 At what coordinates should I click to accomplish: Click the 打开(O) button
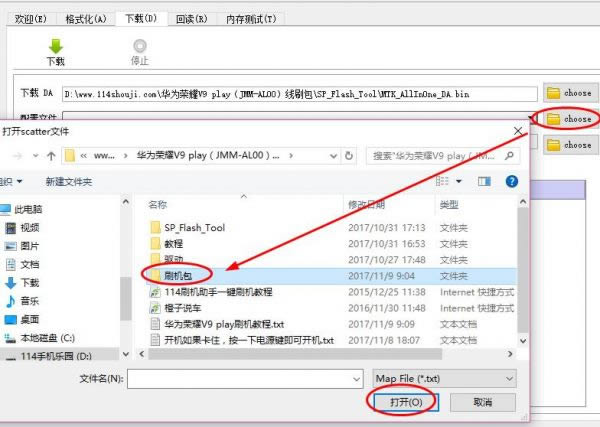pos(406,402)
